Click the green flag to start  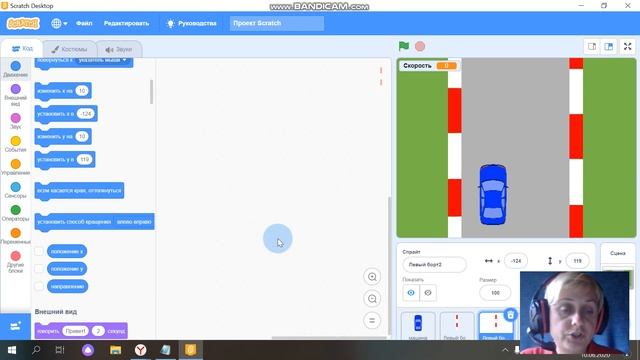point(404,46)
